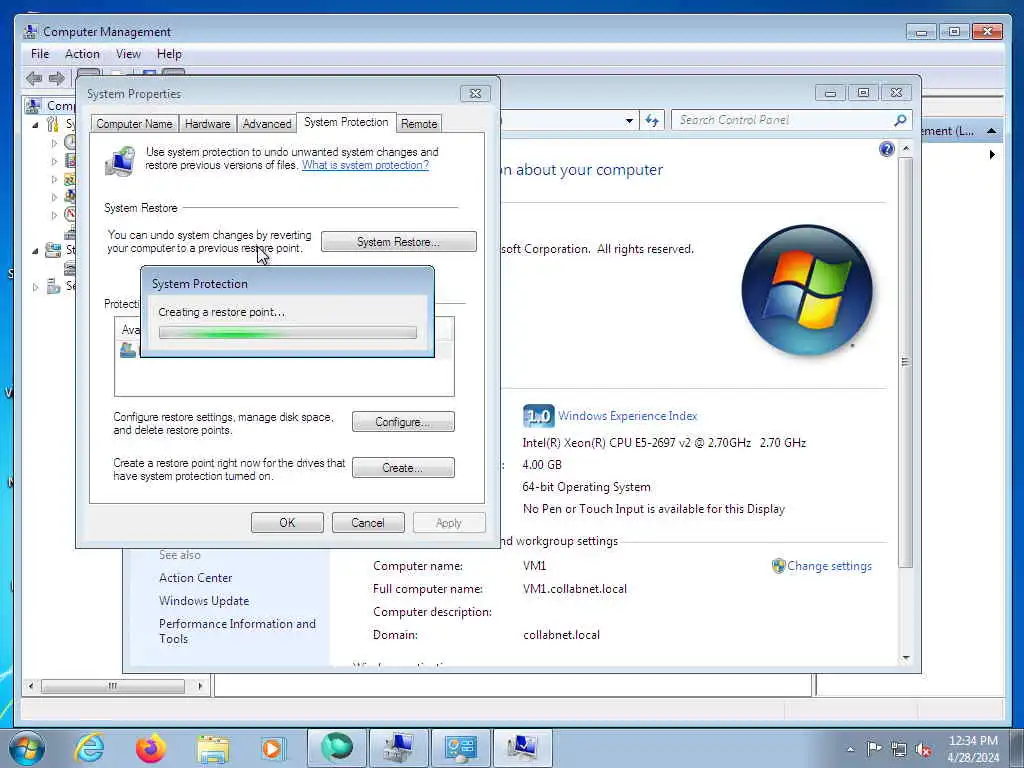Click the Action Center flag tray icon
The height and width of the screenshot is (768, 1024).
pos(874,749)
